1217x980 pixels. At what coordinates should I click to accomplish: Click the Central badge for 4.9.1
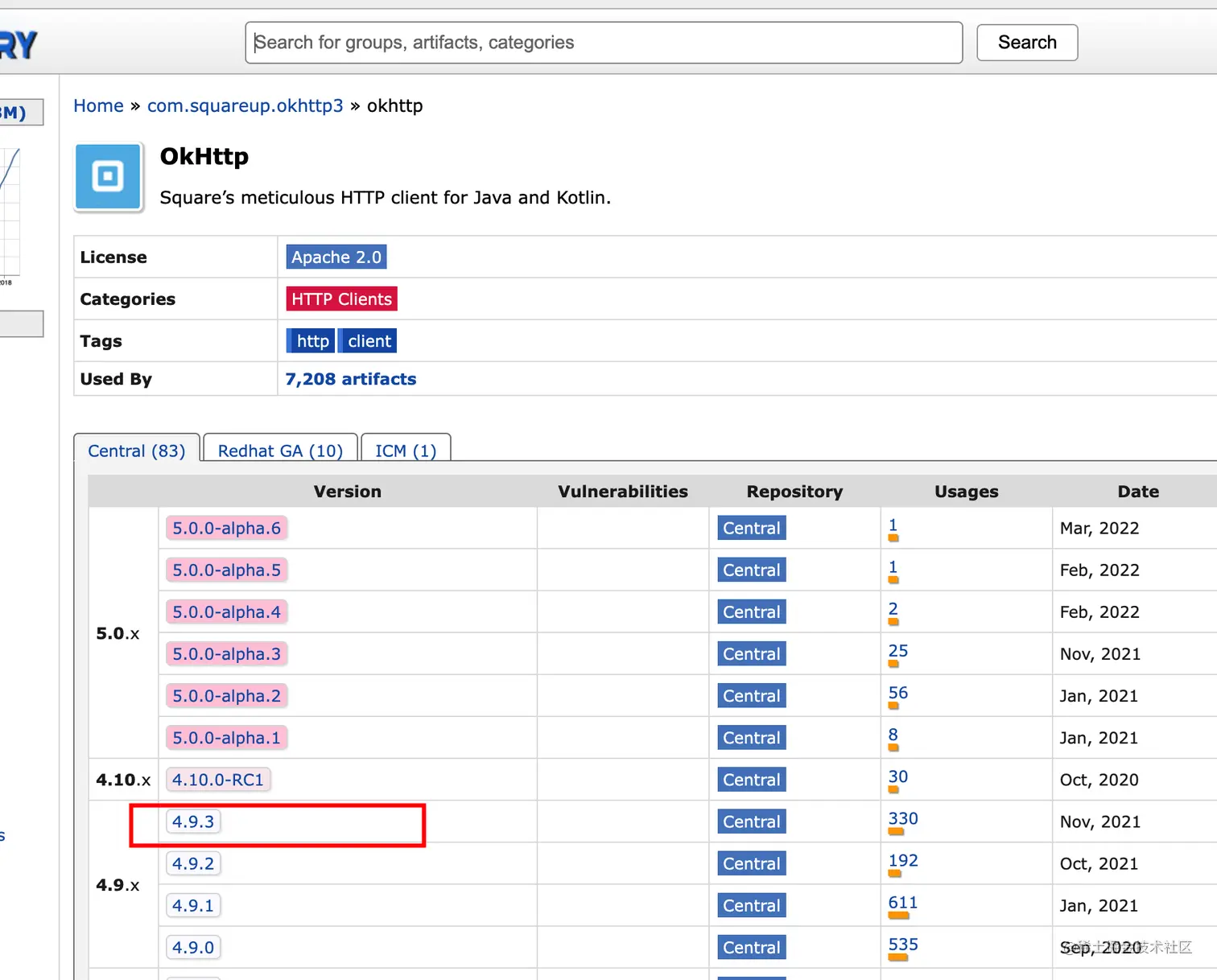pos(752,905)
